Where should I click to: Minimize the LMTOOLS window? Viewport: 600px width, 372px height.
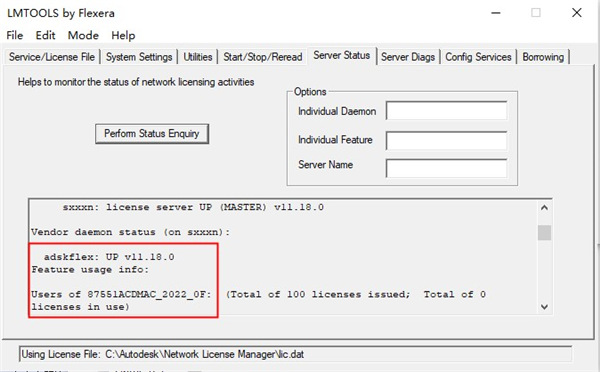click(496, 13)
